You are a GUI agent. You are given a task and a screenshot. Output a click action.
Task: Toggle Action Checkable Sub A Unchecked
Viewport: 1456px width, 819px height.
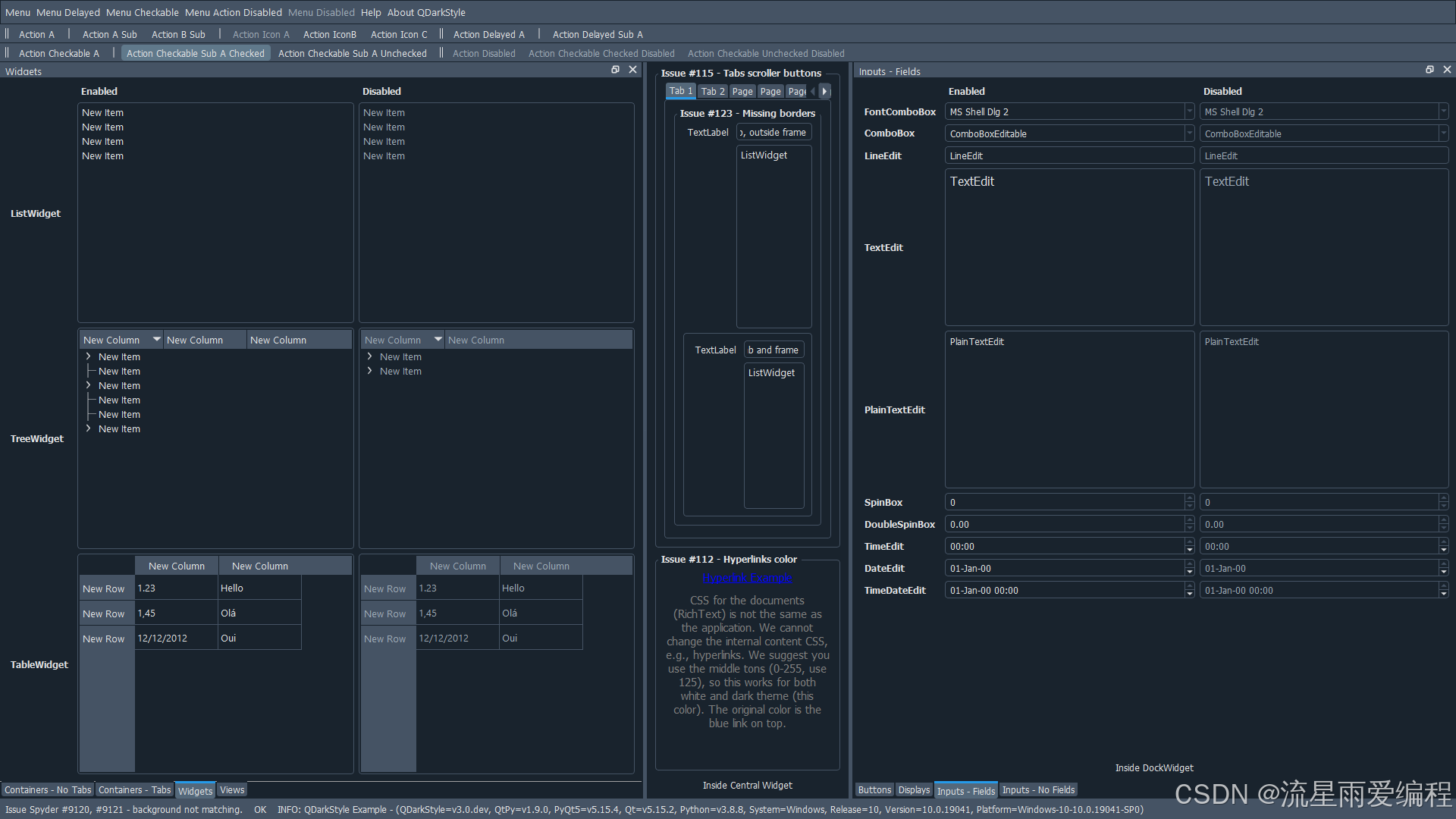(352, 54)
